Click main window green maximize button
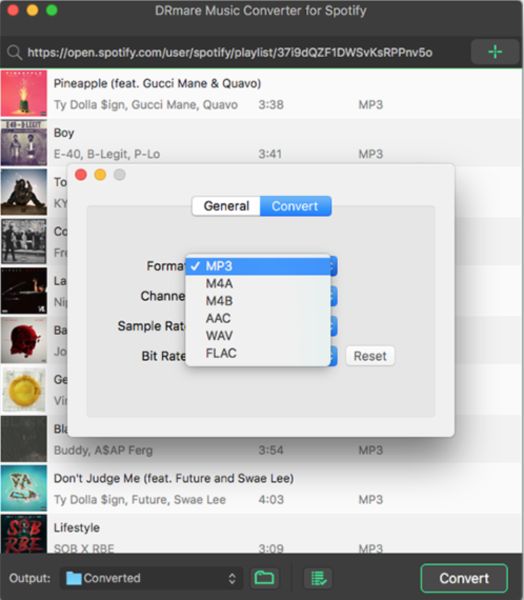Viewport: 524px width, 600px height. coord(52,10)
